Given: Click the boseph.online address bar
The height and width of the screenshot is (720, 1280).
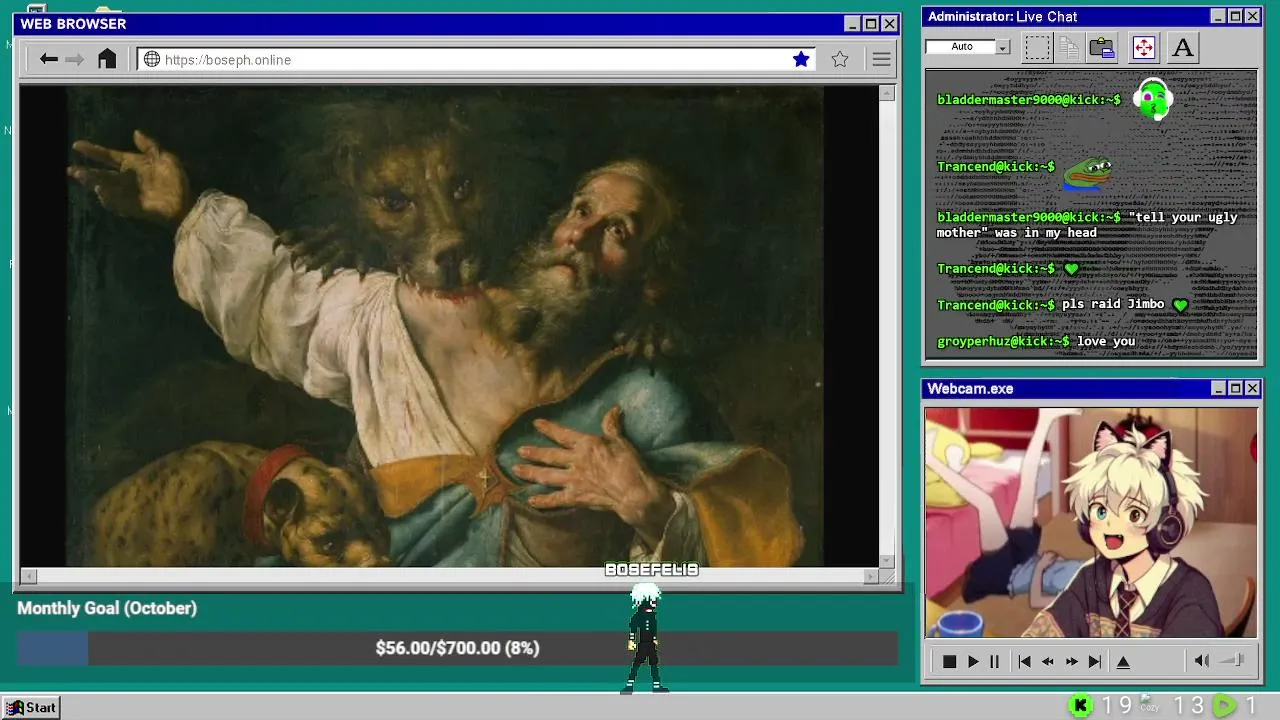Looking at the screenshot, I should tap(476, 59).
